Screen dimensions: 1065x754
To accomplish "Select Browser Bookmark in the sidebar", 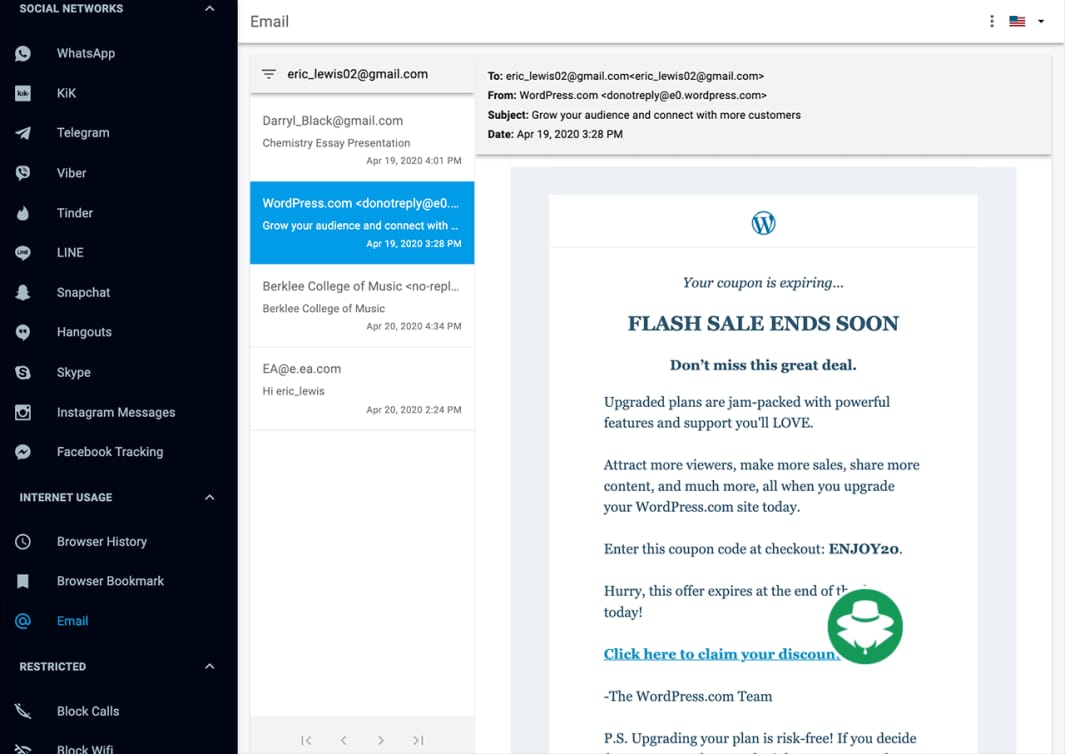I will pos(23,581).
